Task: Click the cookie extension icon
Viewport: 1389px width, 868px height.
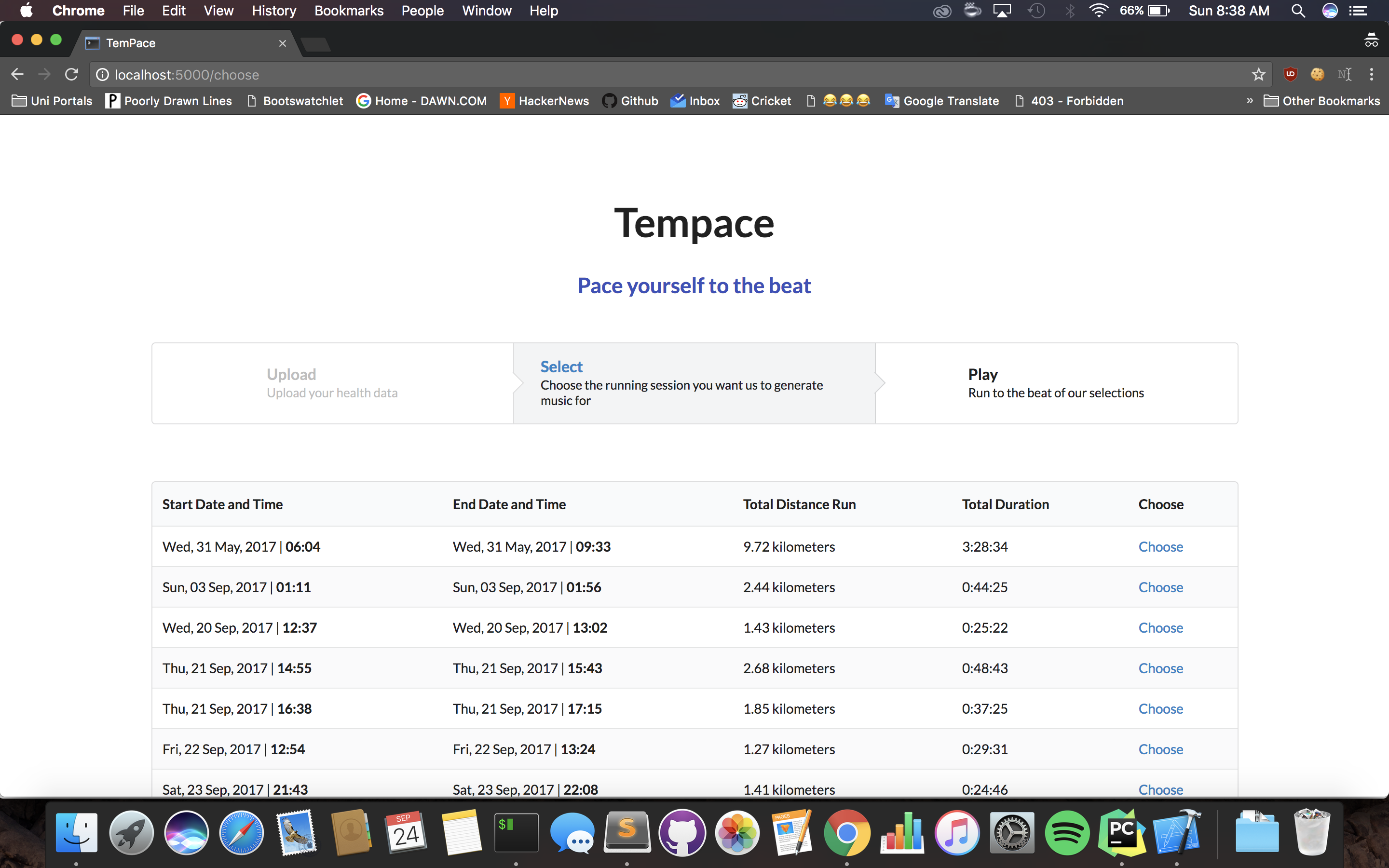Action: 1317,75
